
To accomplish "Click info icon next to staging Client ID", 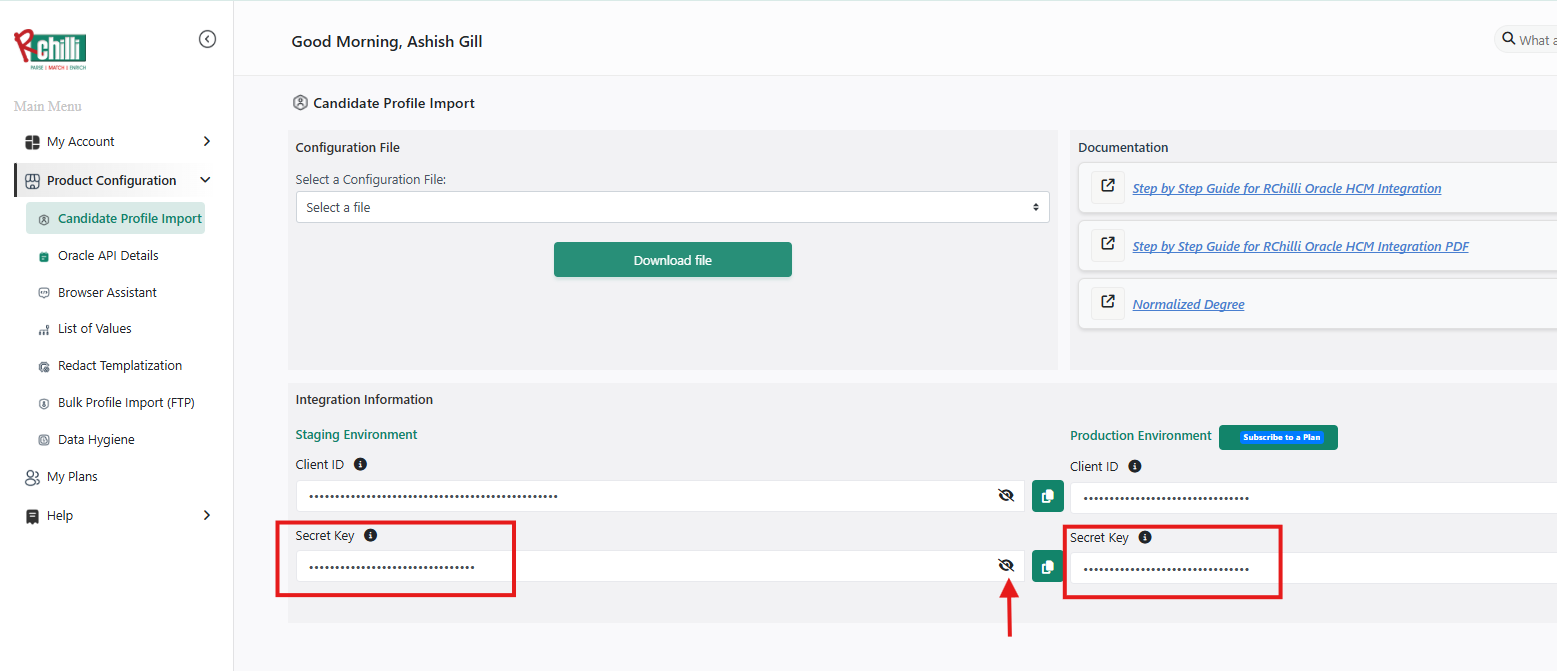I will coord(361,465).
